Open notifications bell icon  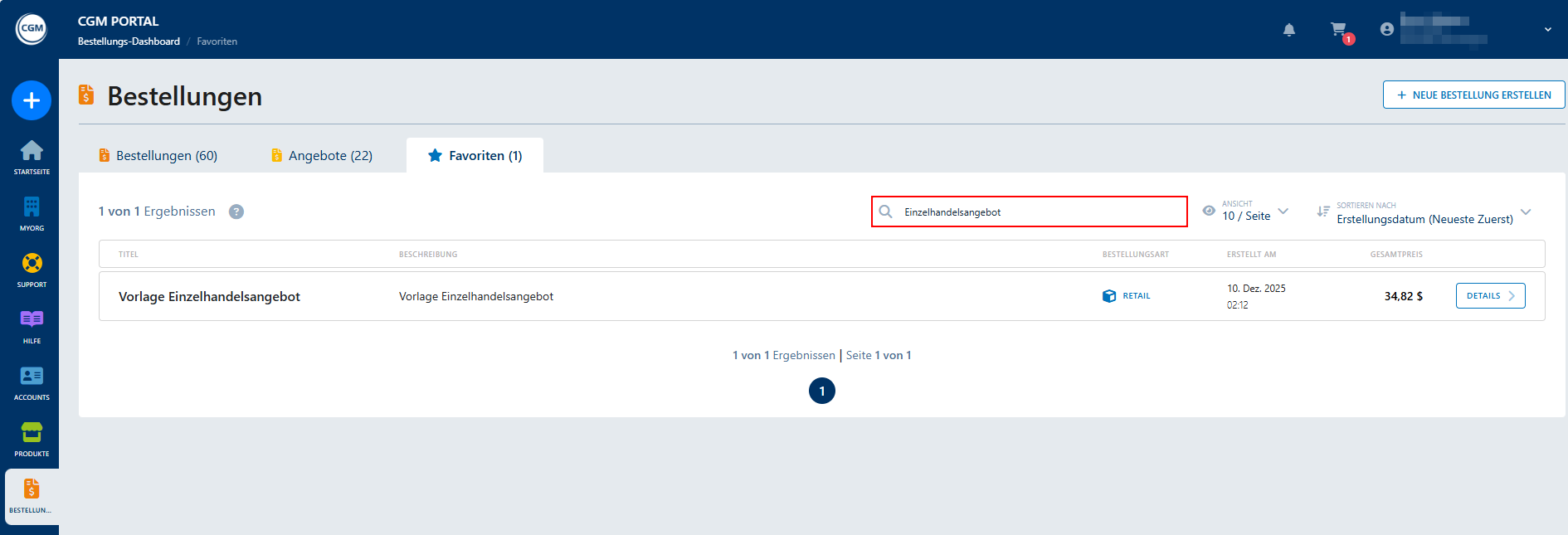click(x=1288, y=30)
